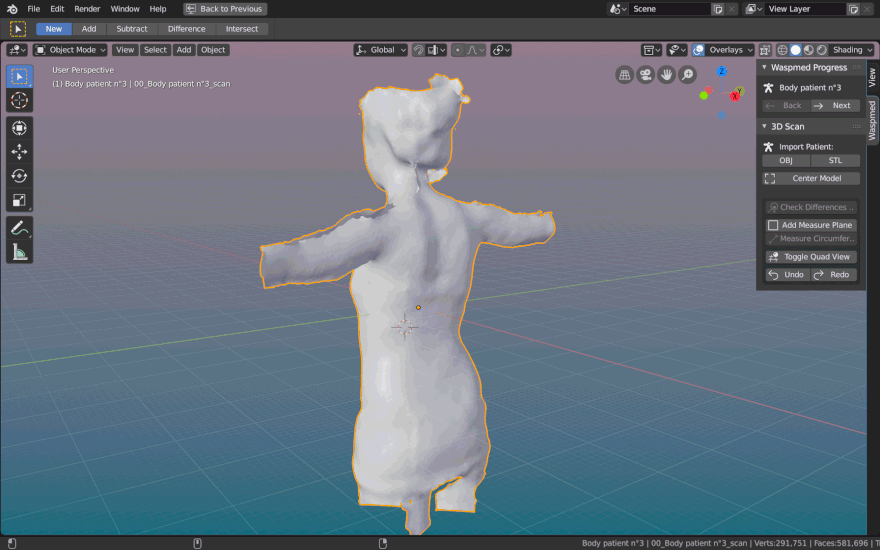
Task: Click the active tool icon in tool settings
Action: (x=18, y=29)
